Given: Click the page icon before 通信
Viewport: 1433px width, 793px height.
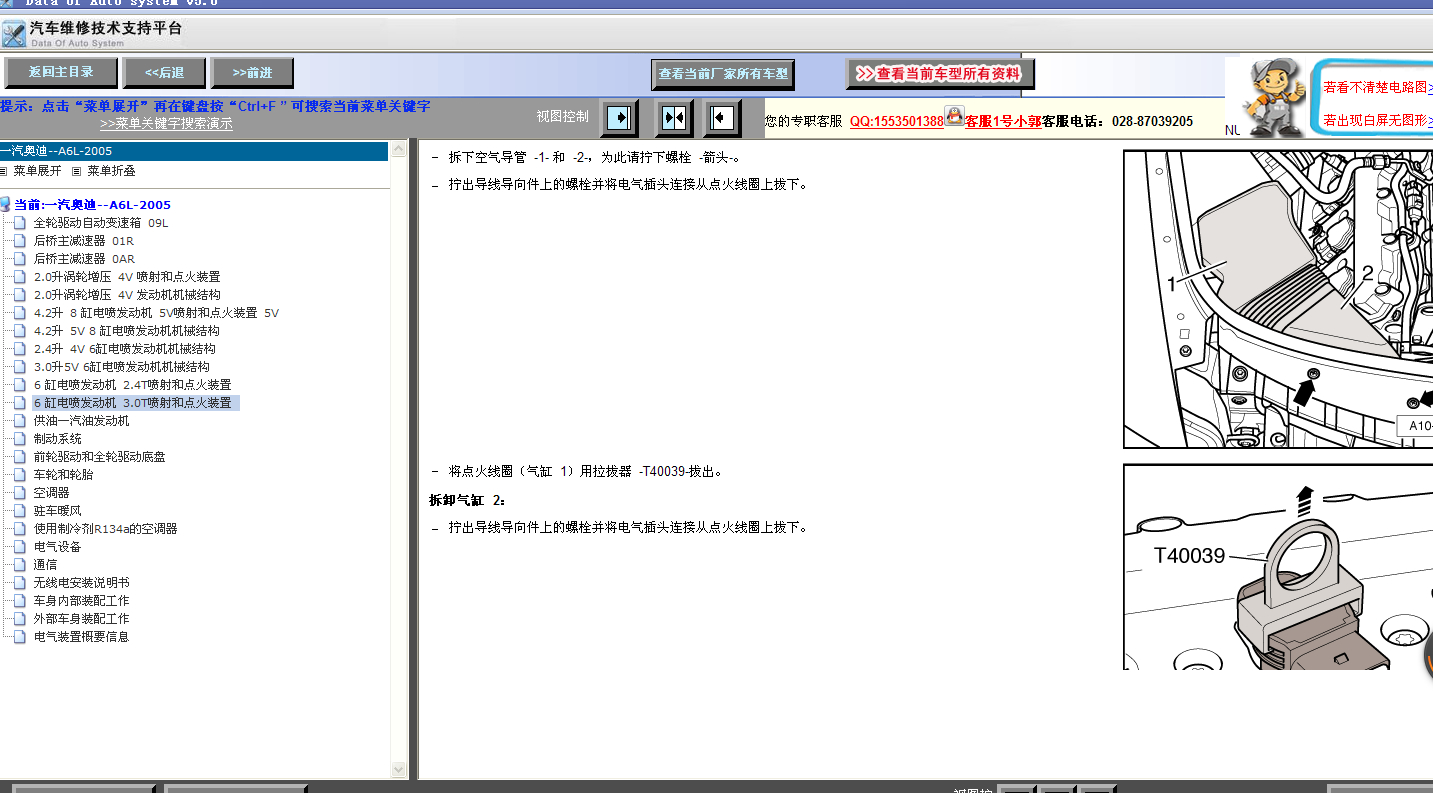Looking at the screenshot, I should [20, 565].
